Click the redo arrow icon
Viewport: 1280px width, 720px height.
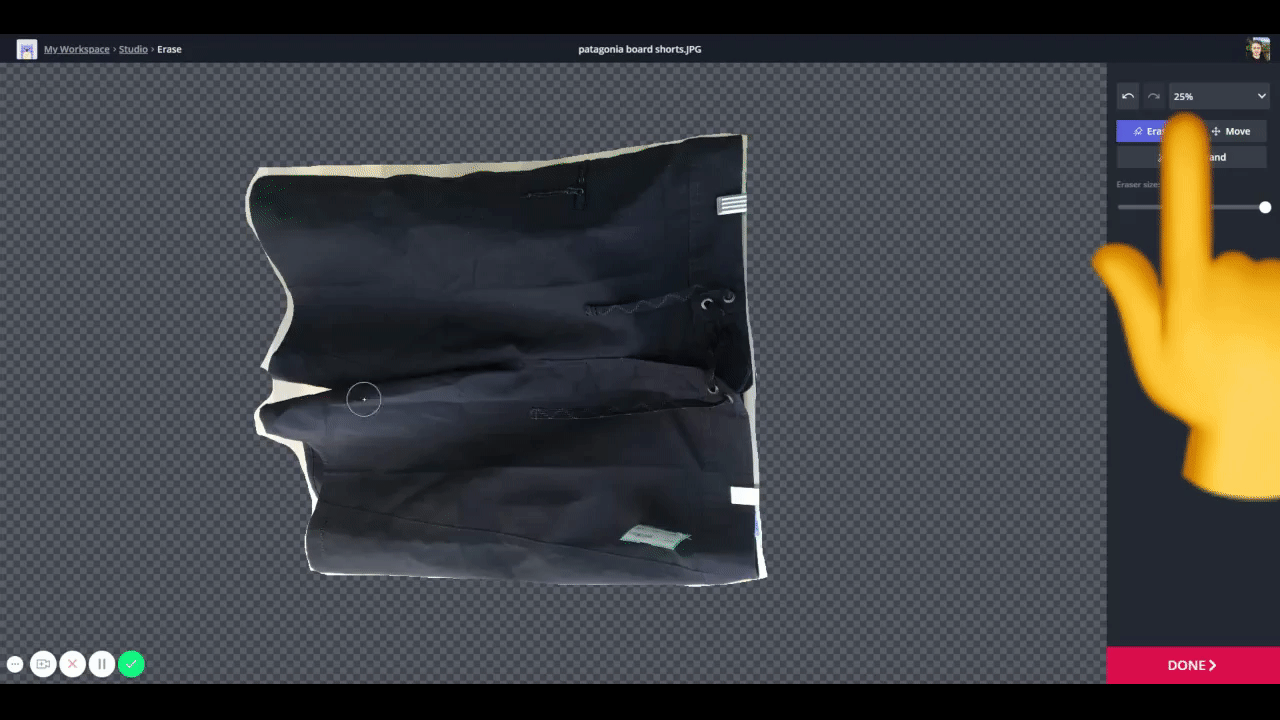coord(1154,96)
